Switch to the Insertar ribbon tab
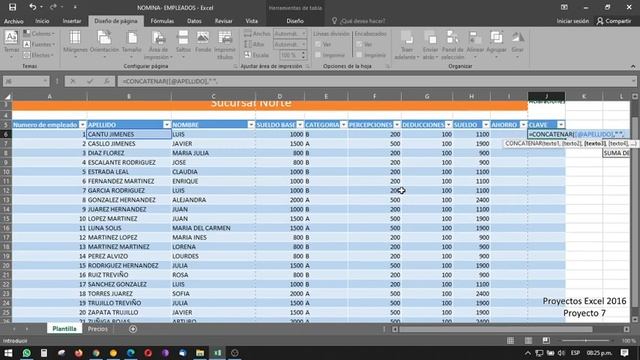The width and height of the screenshot is (640, 360). click(x=72, y=21)
